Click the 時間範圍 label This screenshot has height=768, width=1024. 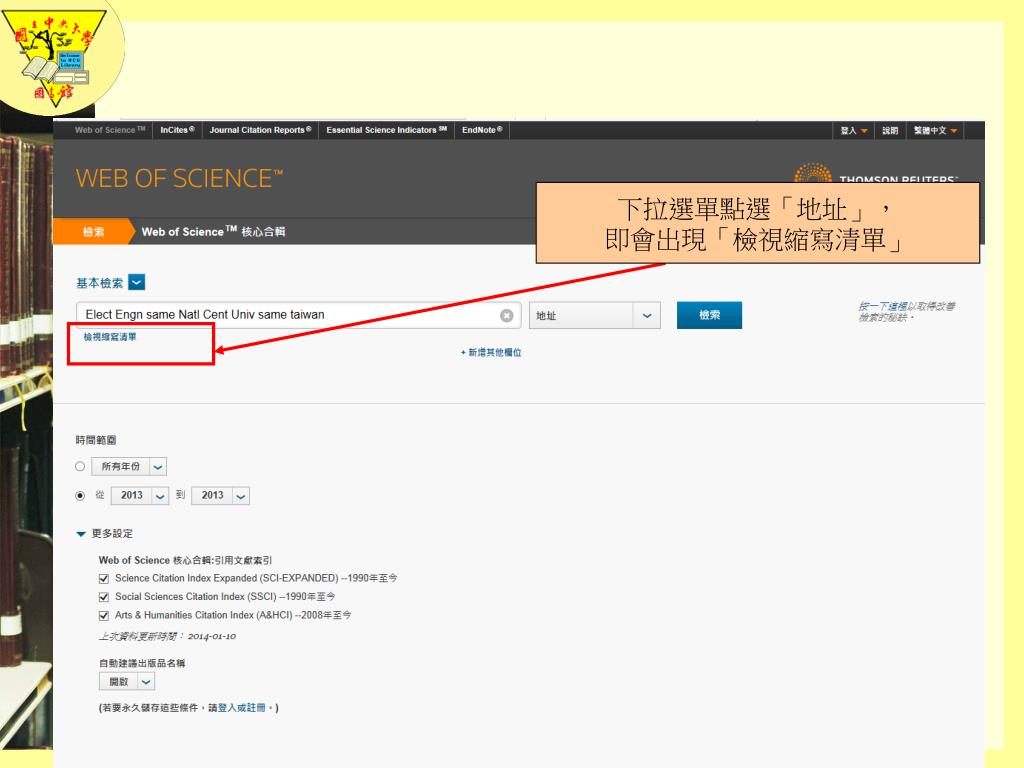tap(96, 440)
